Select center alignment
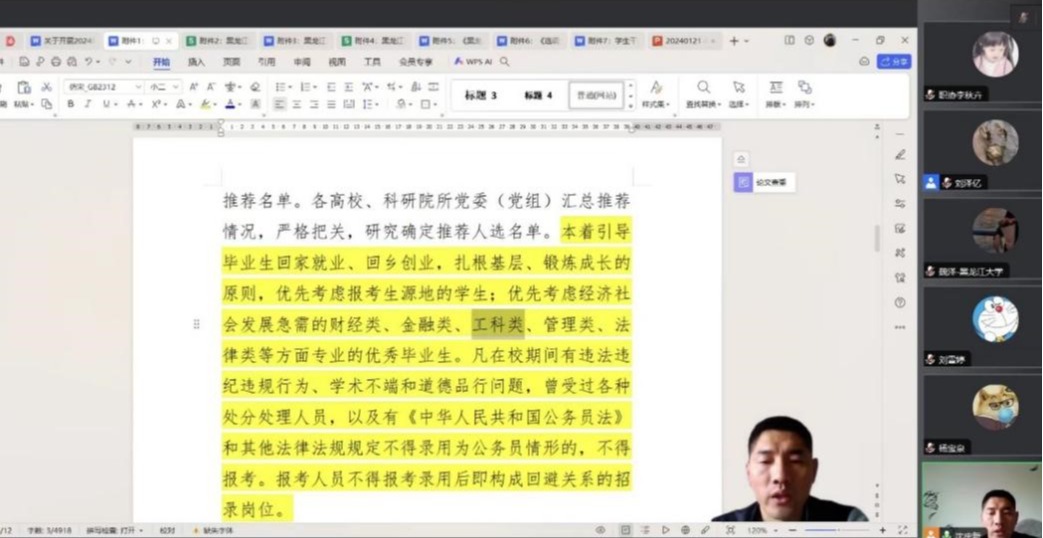 tap(297, 104)
